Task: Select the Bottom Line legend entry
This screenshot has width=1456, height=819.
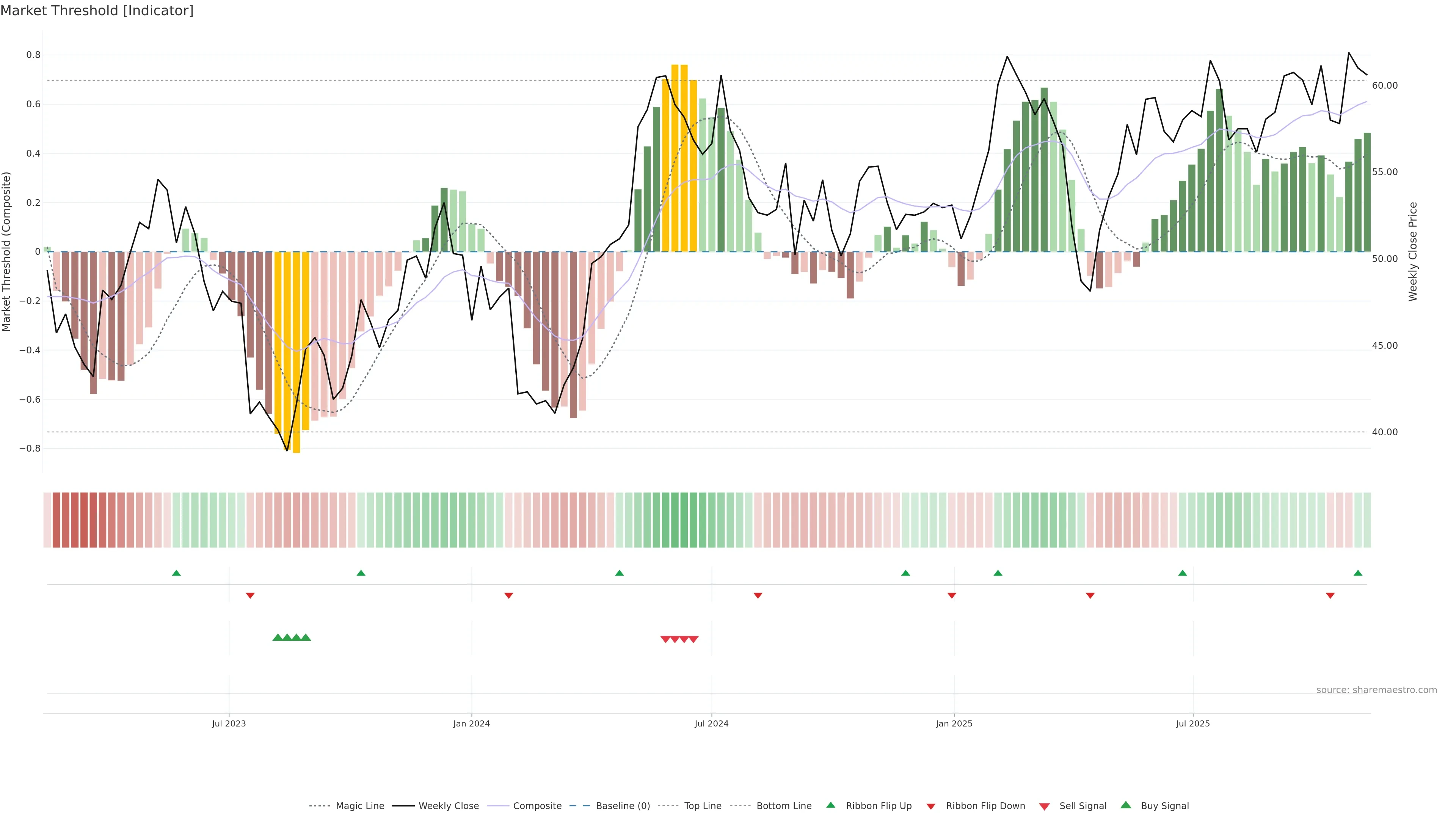Action: 783,806
